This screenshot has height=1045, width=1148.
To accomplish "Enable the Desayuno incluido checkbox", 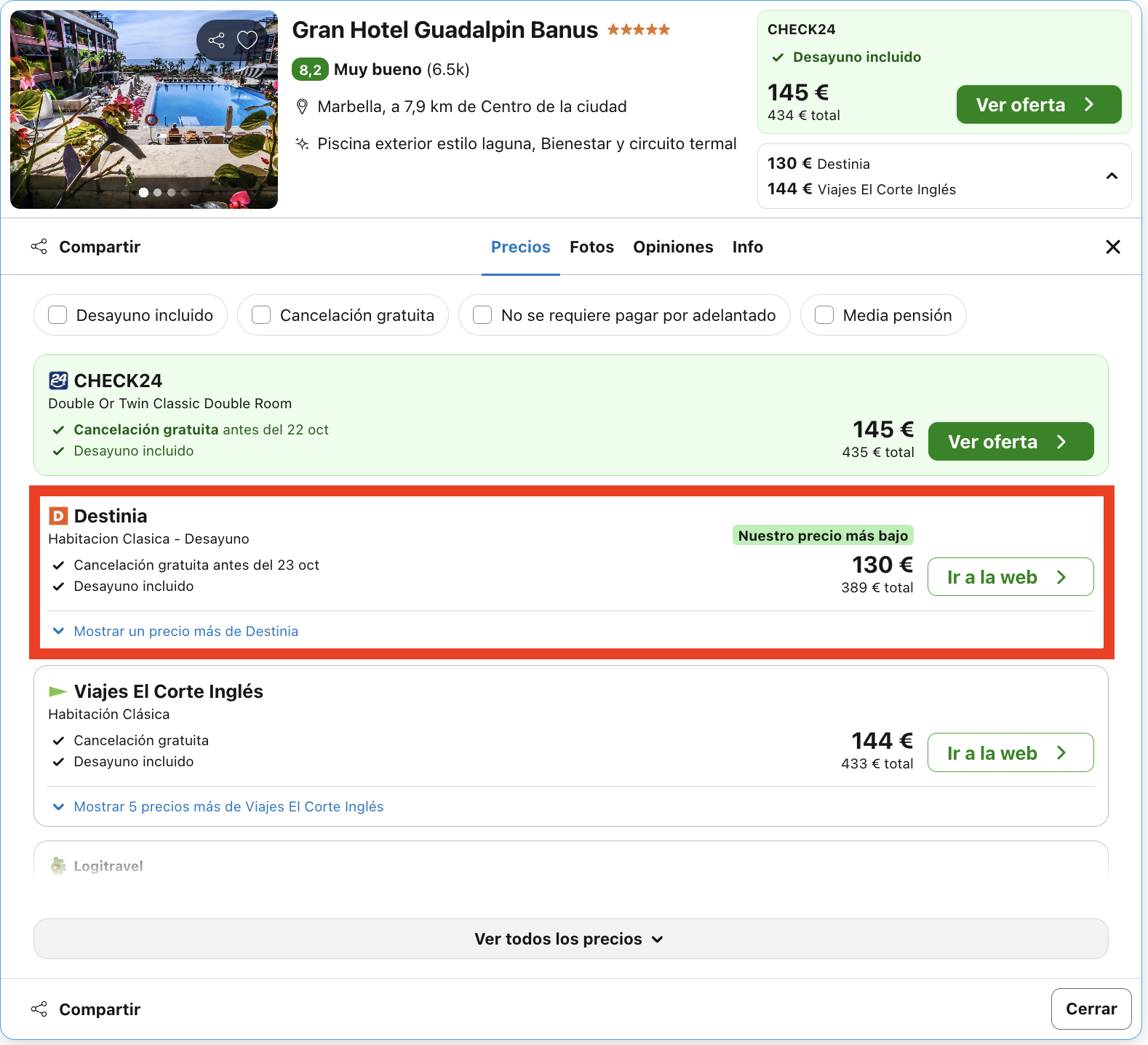I will point(57,315).
